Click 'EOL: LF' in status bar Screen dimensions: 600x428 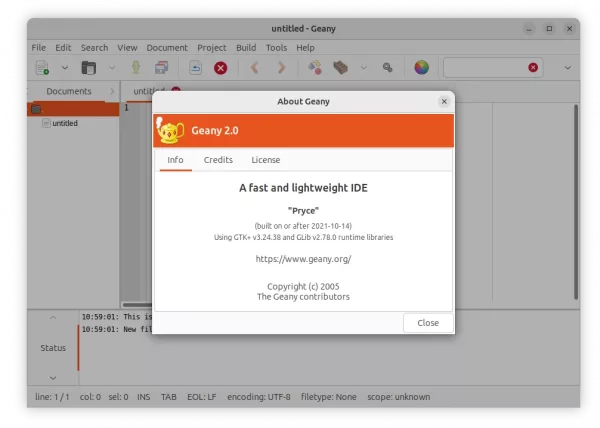click(202, 397)
